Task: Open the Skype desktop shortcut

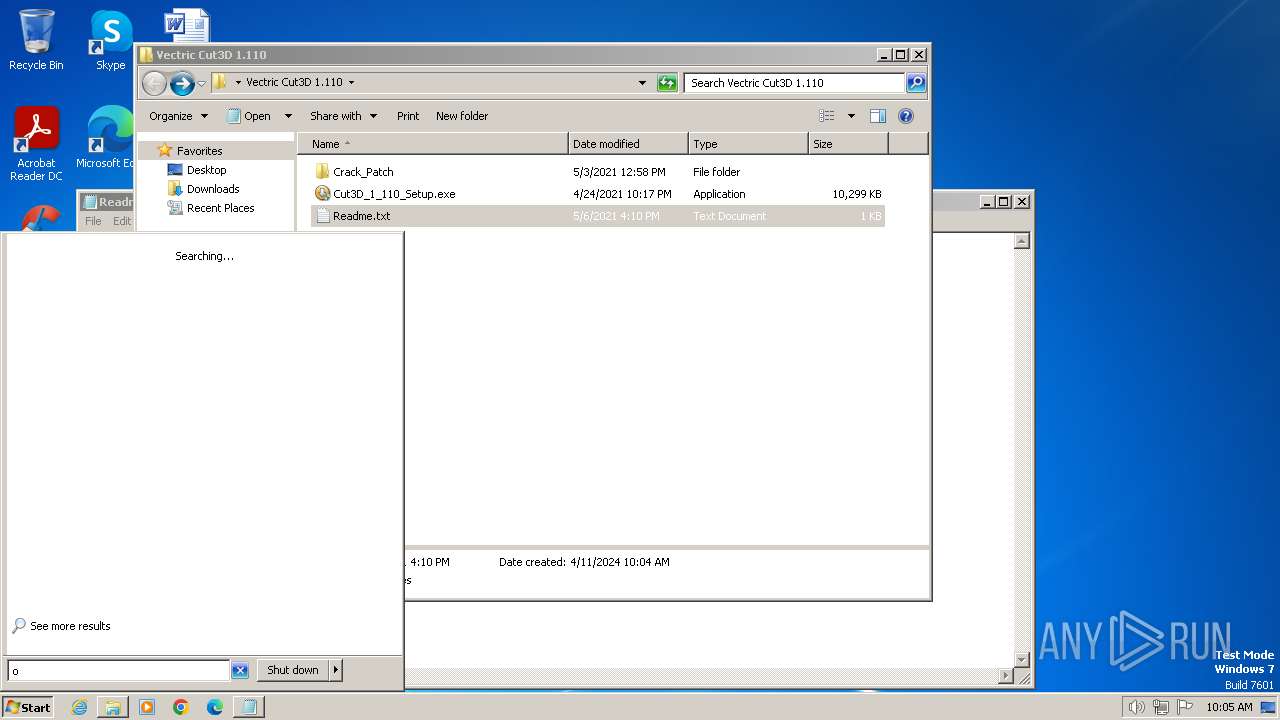Action: (110, 40)
